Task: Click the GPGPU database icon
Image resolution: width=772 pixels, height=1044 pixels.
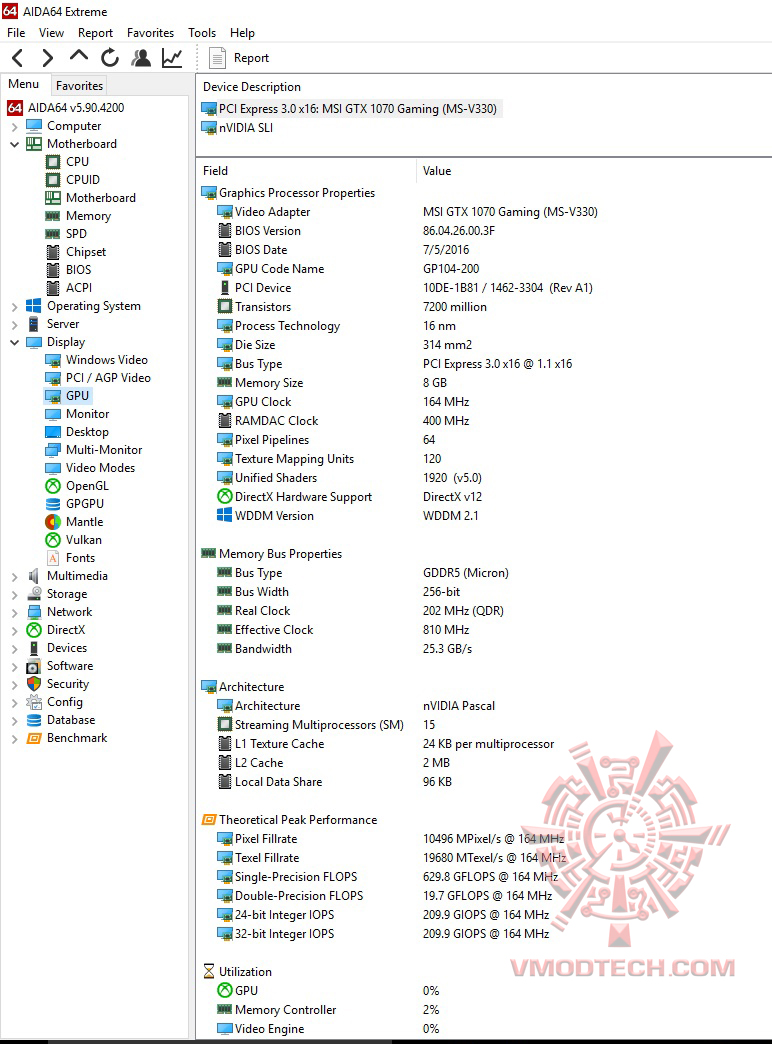Action: [53, 504]
